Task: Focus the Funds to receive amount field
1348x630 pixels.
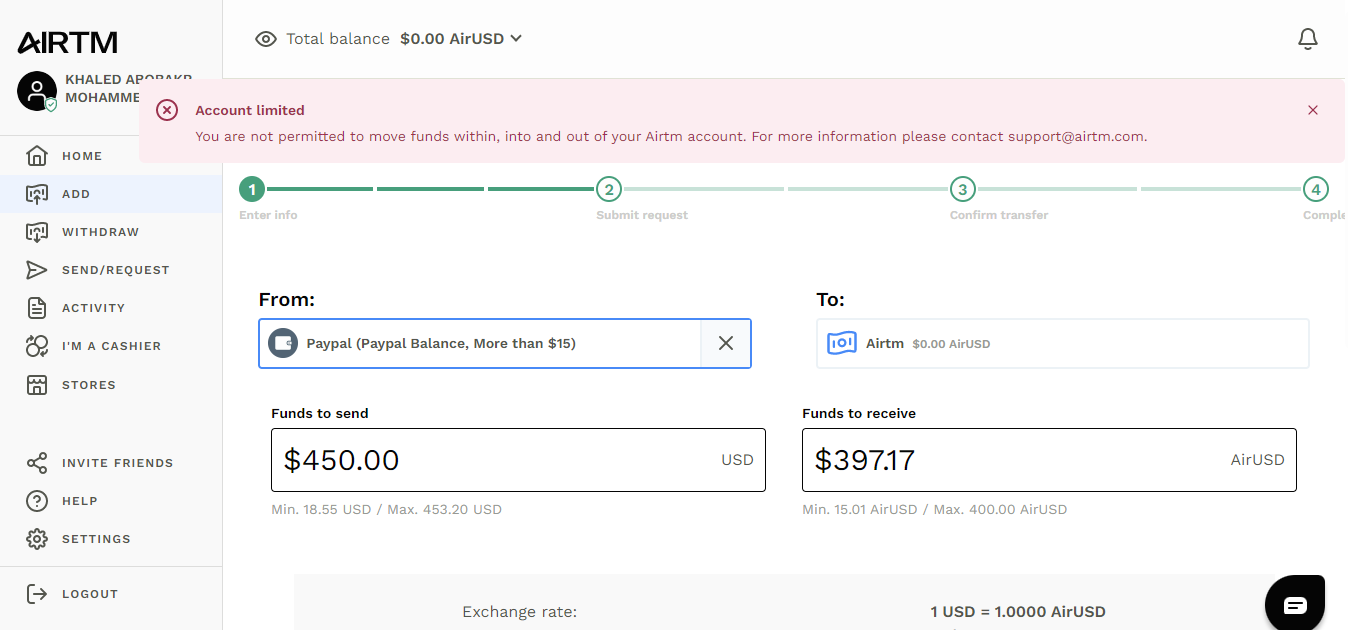Action: [1049, 460]
